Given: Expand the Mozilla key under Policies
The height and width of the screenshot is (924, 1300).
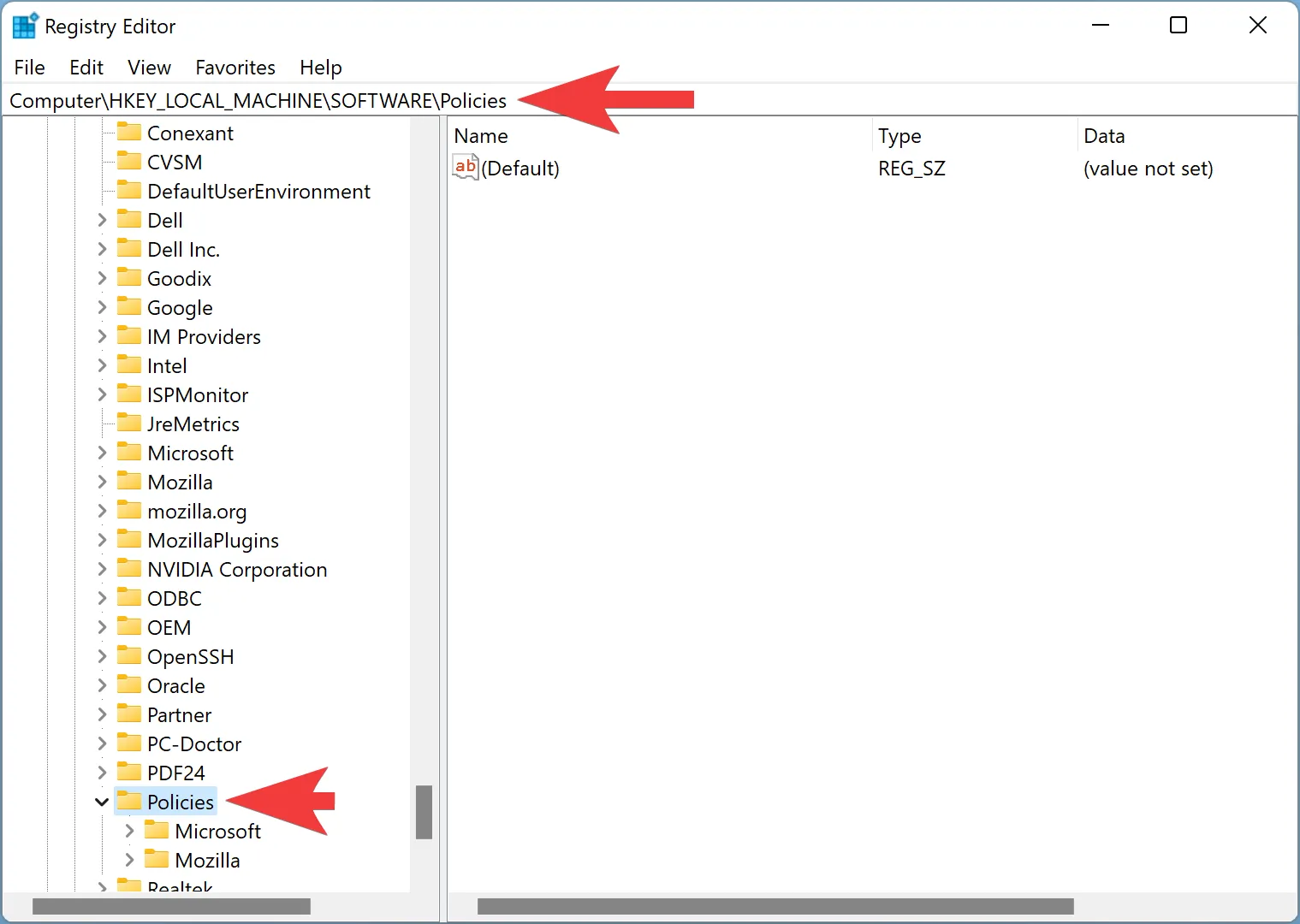Looking at the screenshot, I should (x=129, y=859).
